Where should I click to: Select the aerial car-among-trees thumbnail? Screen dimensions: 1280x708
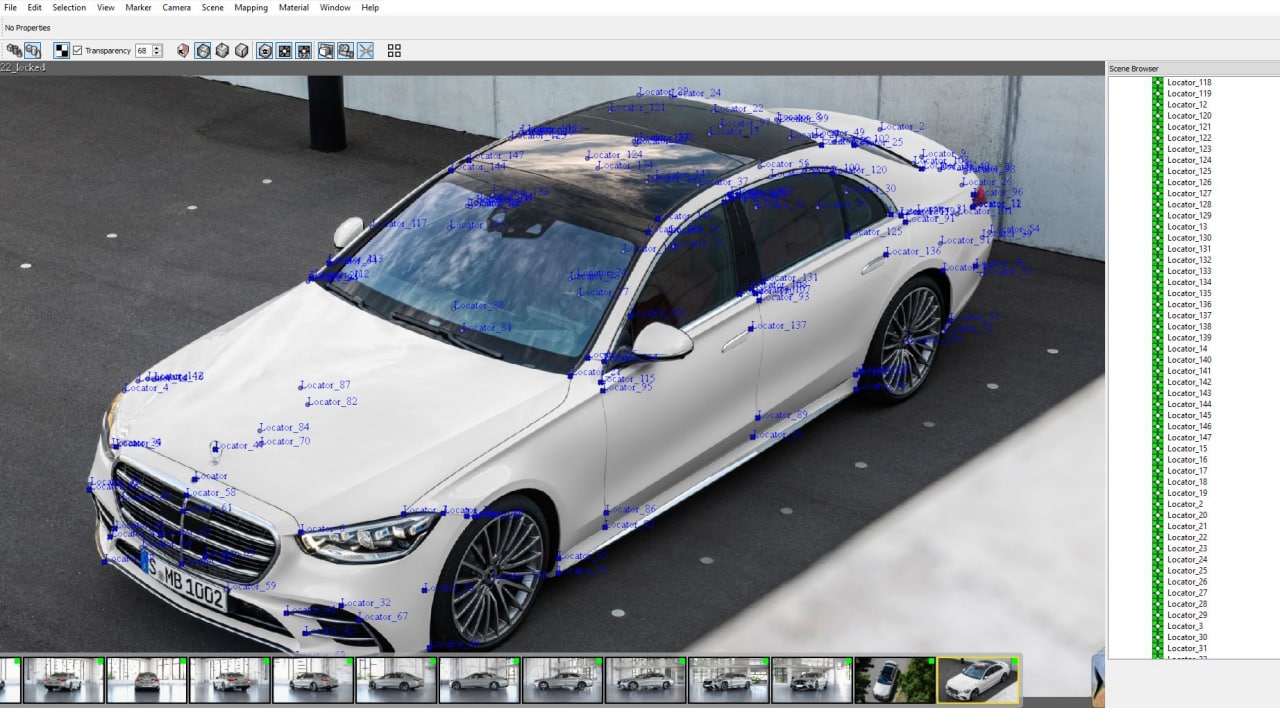point(895,680)
